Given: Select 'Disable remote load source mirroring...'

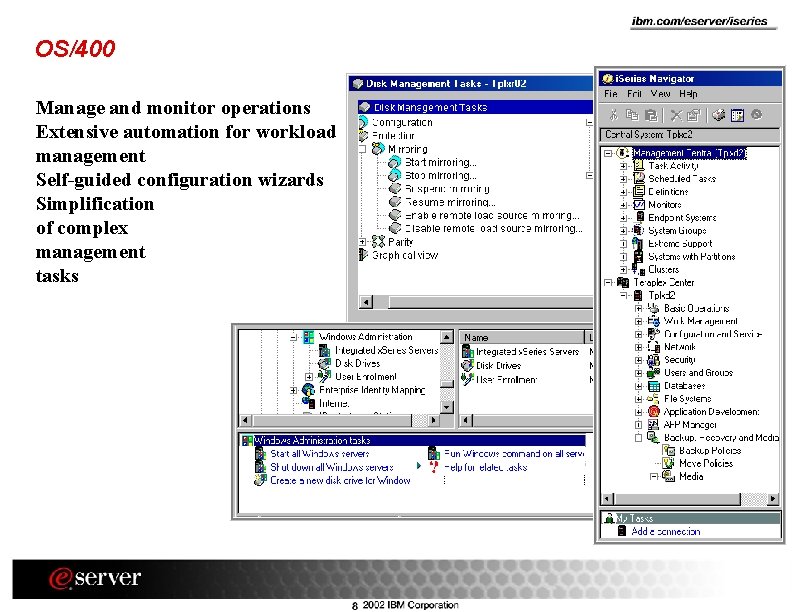Looking at the screenshot, I should coord(493,228).
